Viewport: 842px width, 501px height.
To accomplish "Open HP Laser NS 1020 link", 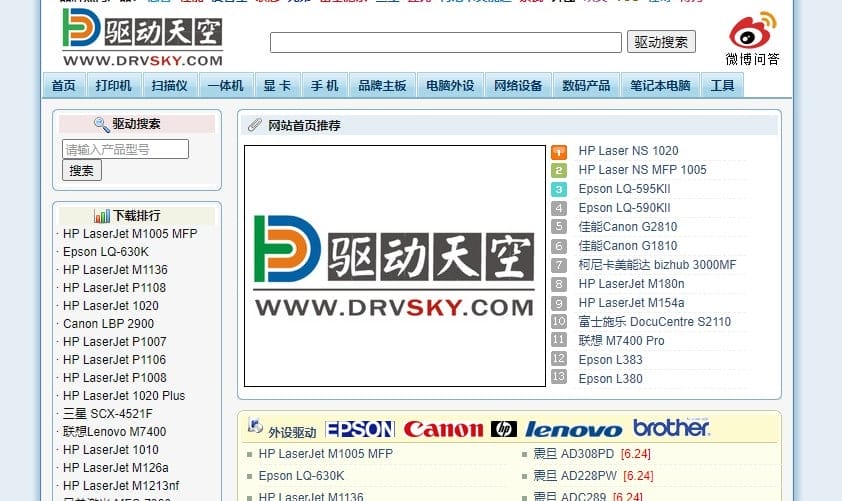I will coord(628,151).
